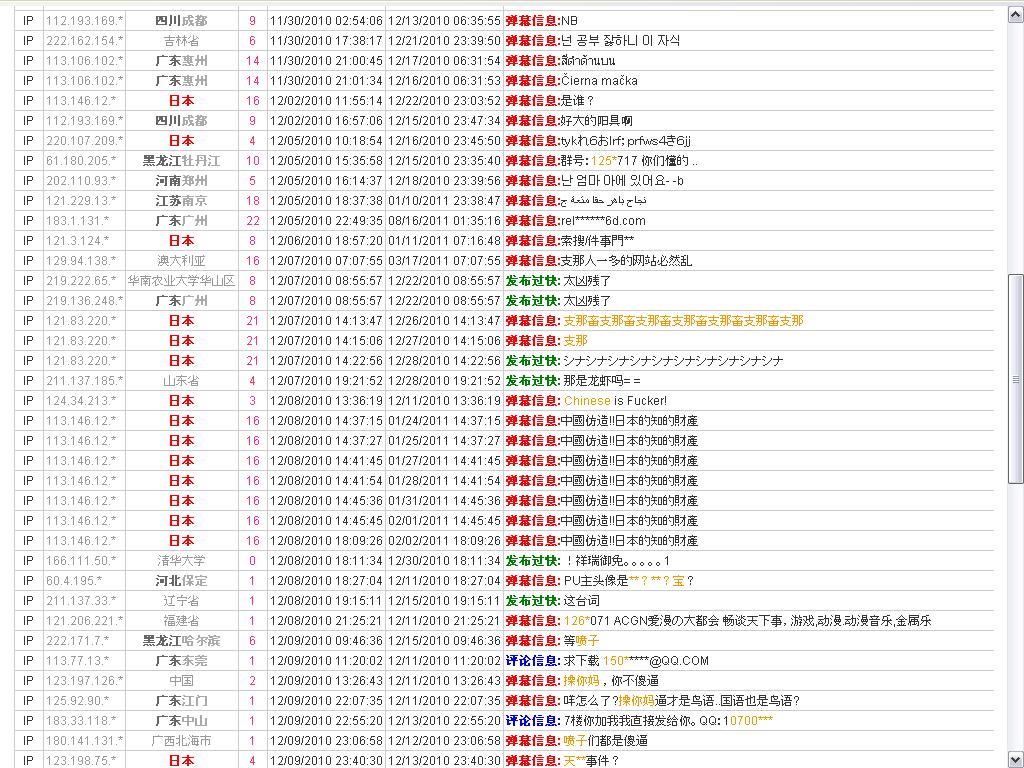Select IP address 219.136.248.*

84,300
